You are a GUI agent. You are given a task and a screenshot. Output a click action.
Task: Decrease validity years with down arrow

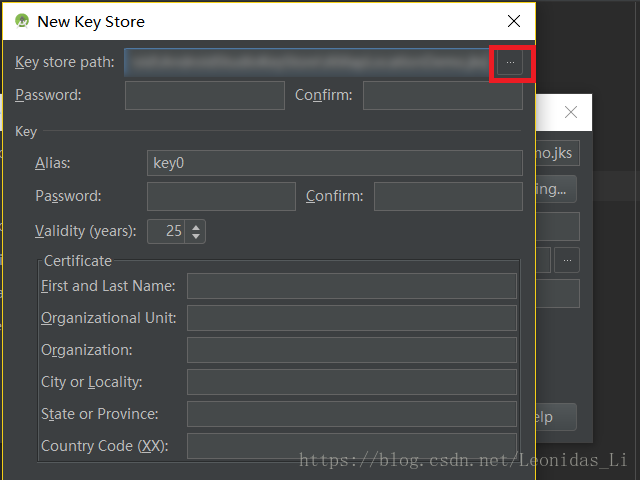pyautogui.click(x=196, y=236)
